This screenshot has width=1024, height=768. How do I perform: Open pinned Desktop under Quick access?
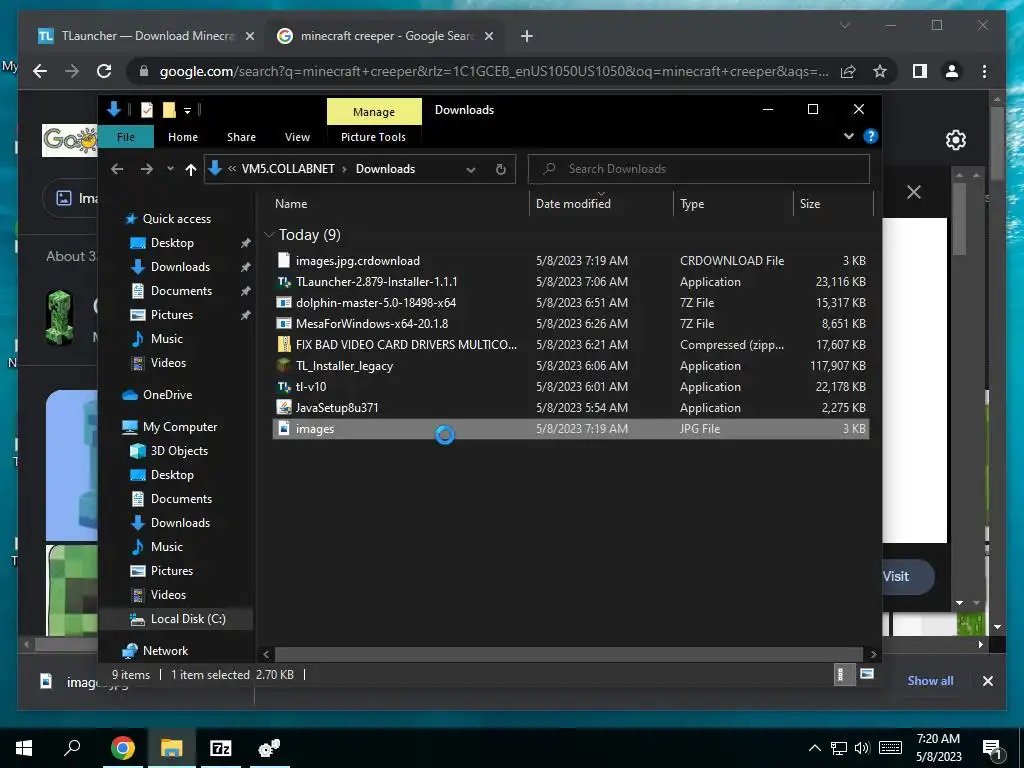coord(172,243)
